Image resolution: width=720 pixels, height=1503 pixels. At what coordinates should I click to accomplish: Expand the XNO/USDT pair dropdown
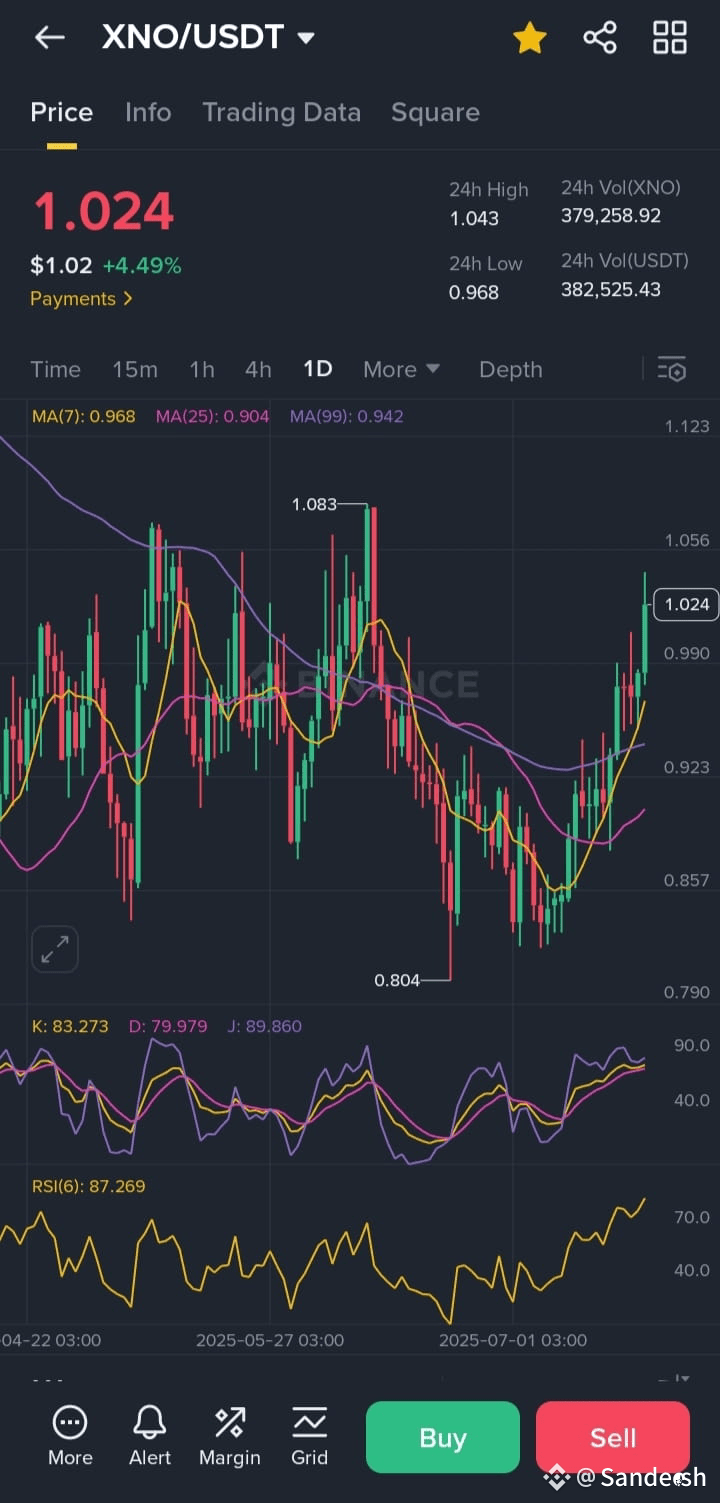point(307,38)
